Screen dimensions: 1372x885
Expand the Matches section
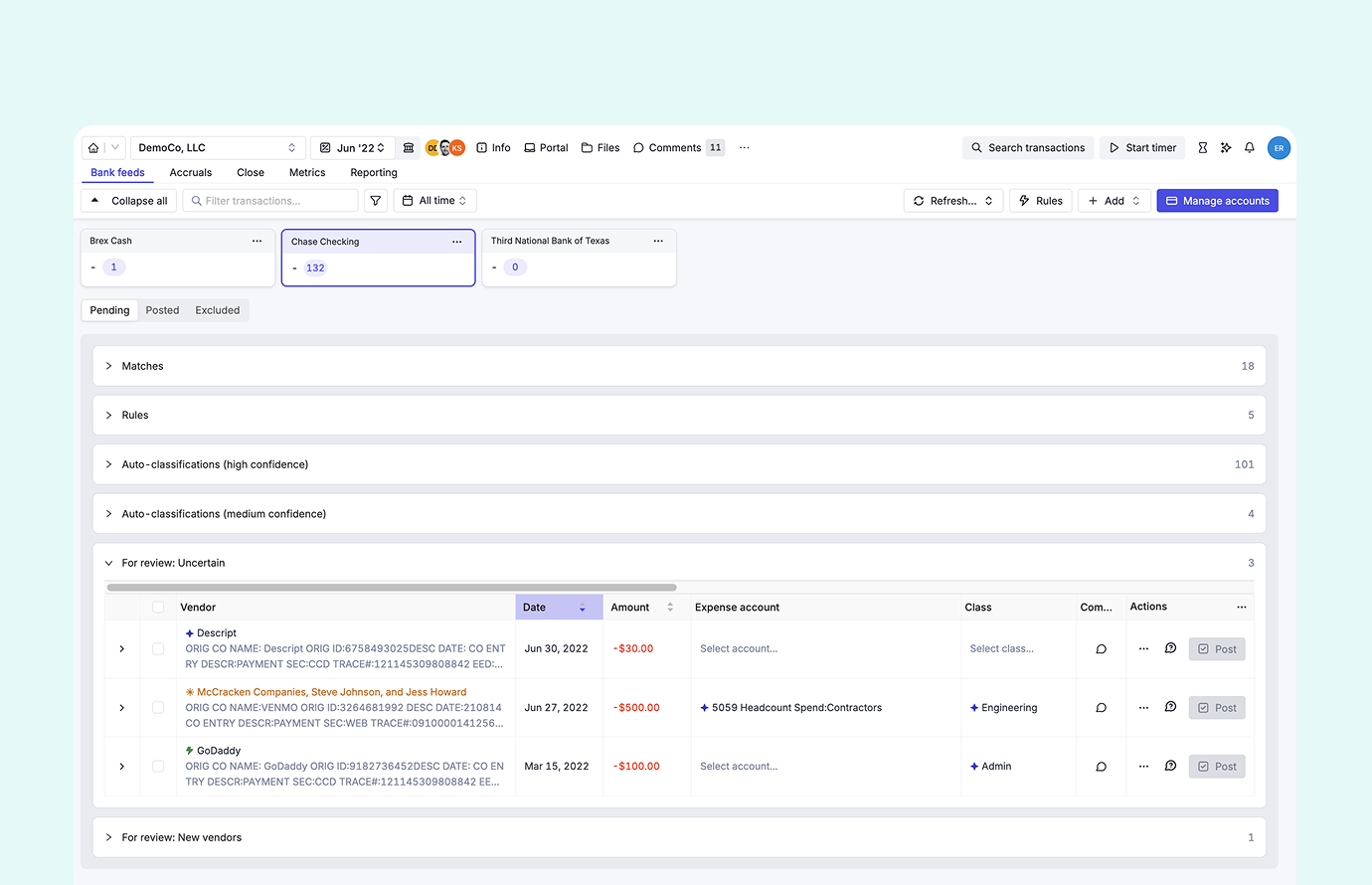click(109, 366)
